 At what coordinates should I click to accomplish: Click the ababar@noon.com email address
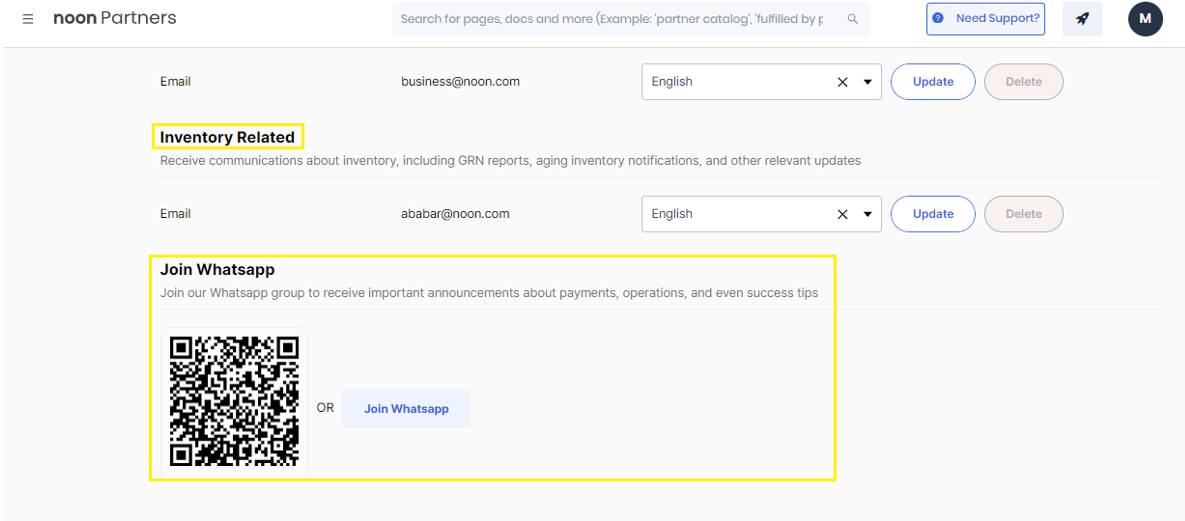coord(455,214)
